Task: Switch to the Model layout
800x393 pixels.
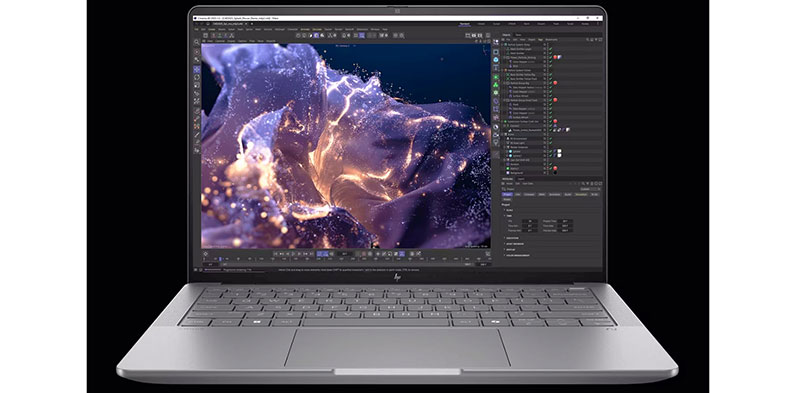Action: (481, 24)
